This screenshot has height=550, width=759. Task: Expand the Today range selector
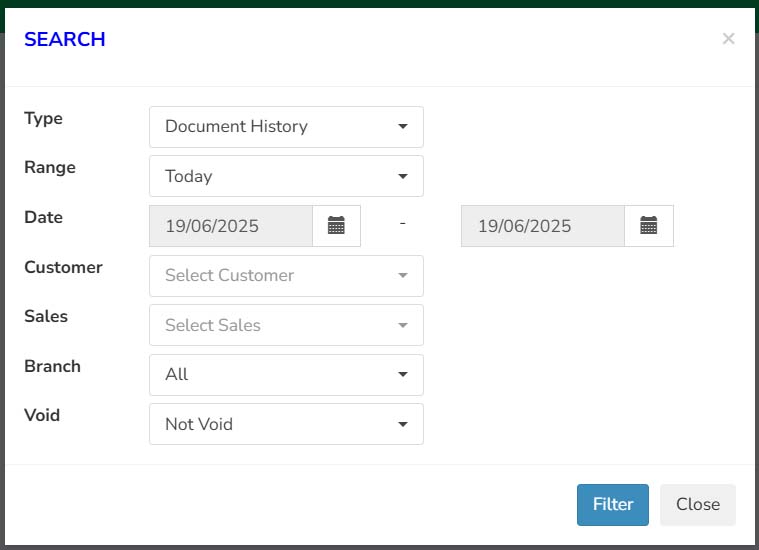click(286, 176)
